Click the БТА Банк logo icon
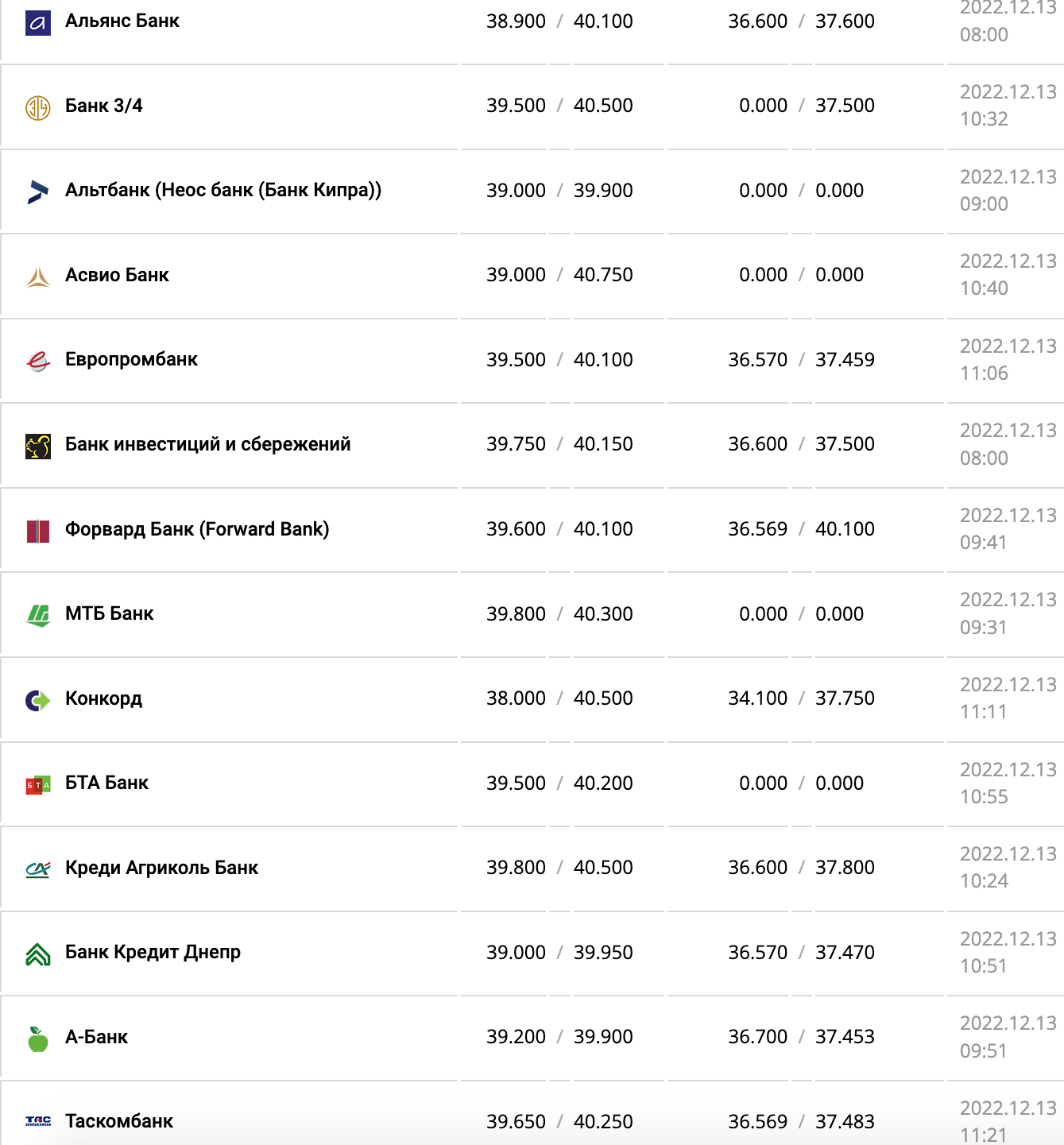The height and width of the screenshot is (1145, 1064). [x=37, y=785]
